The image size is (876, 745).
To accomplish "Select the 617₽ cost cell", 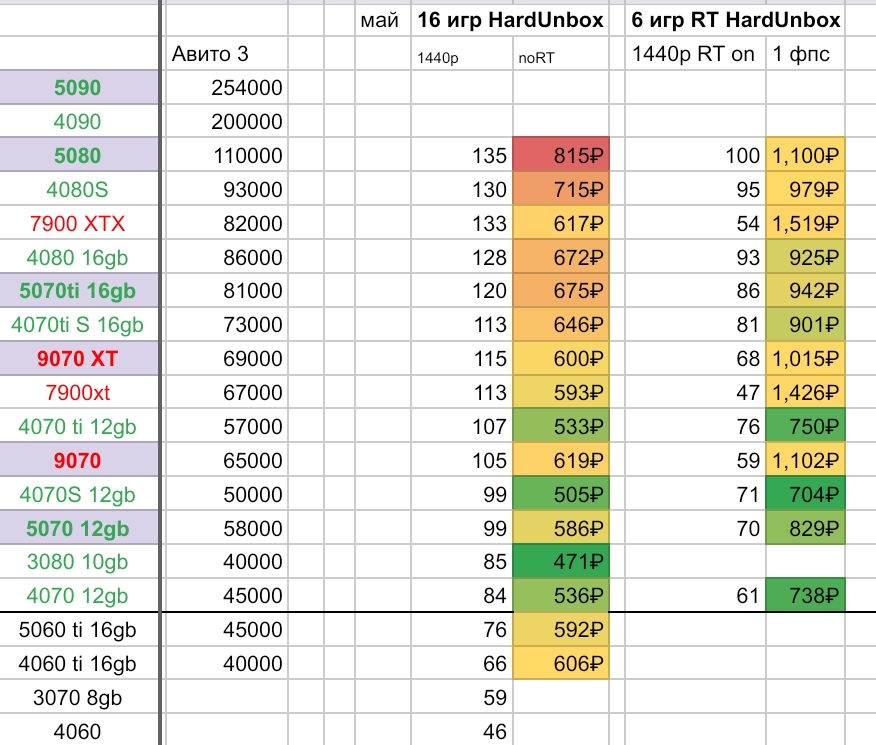I will click(x=561, y=223).
